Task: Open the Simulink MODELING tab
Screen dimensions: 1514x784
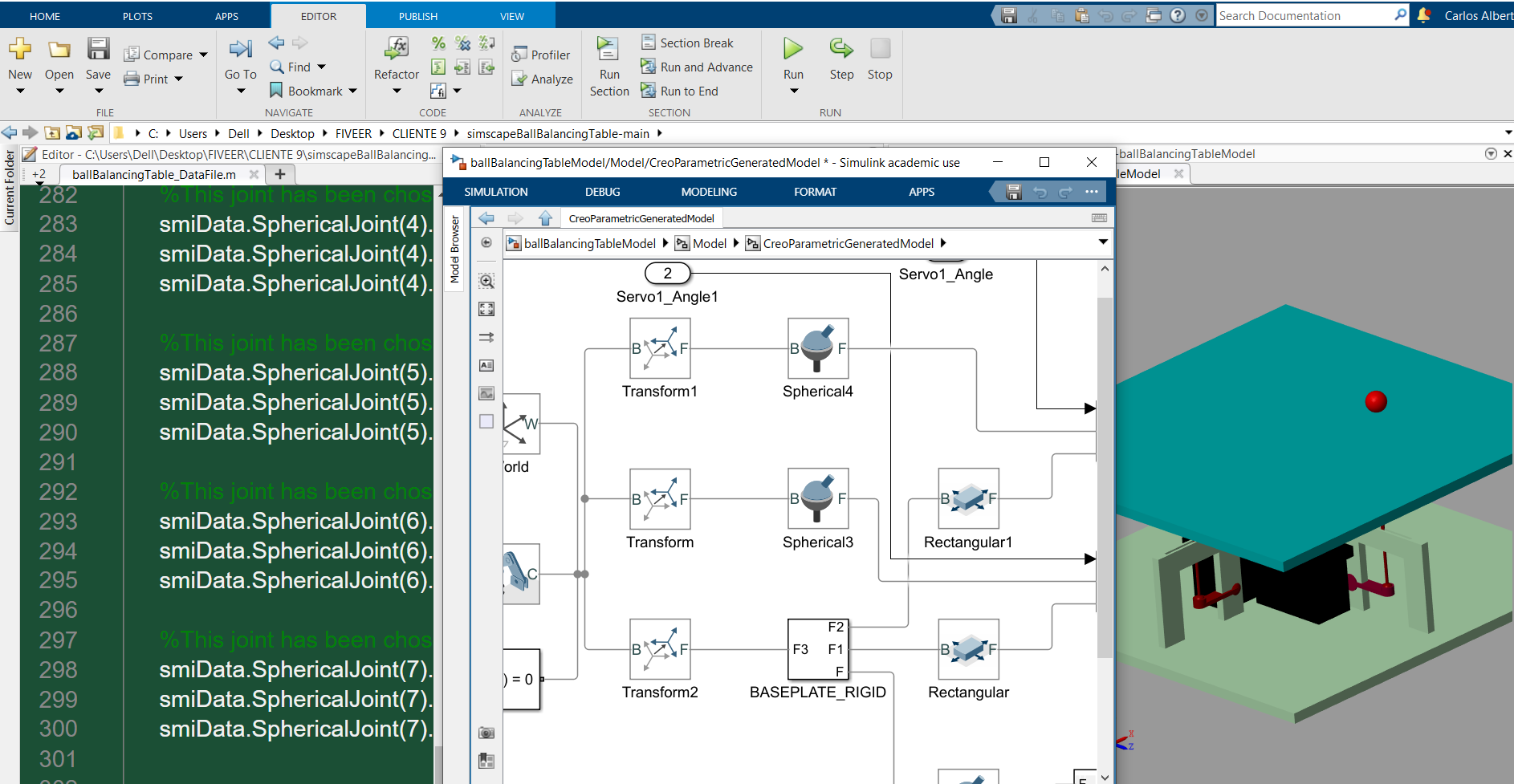Action: pos(709,192)
